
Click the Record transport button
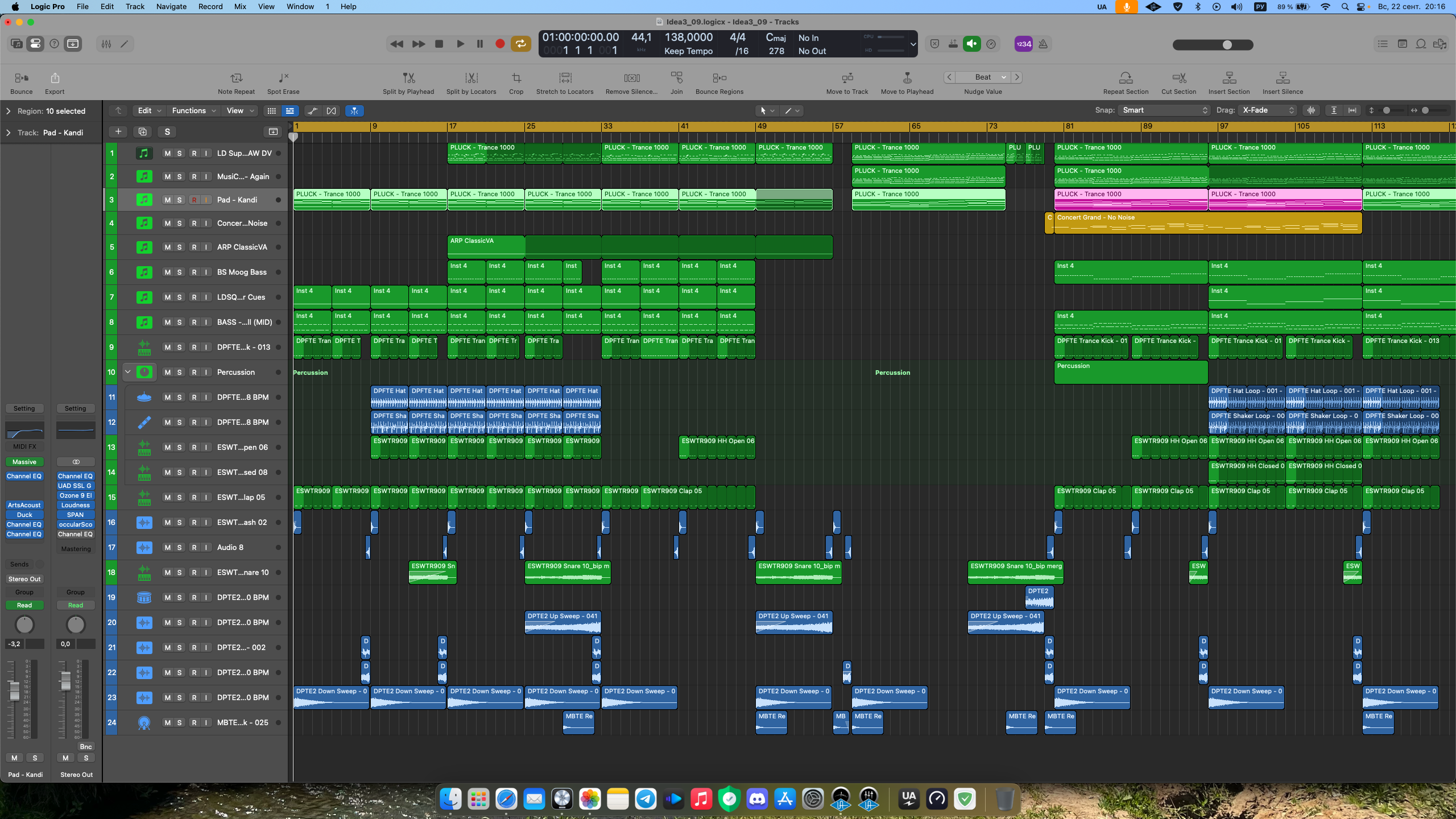coord(500,44)
